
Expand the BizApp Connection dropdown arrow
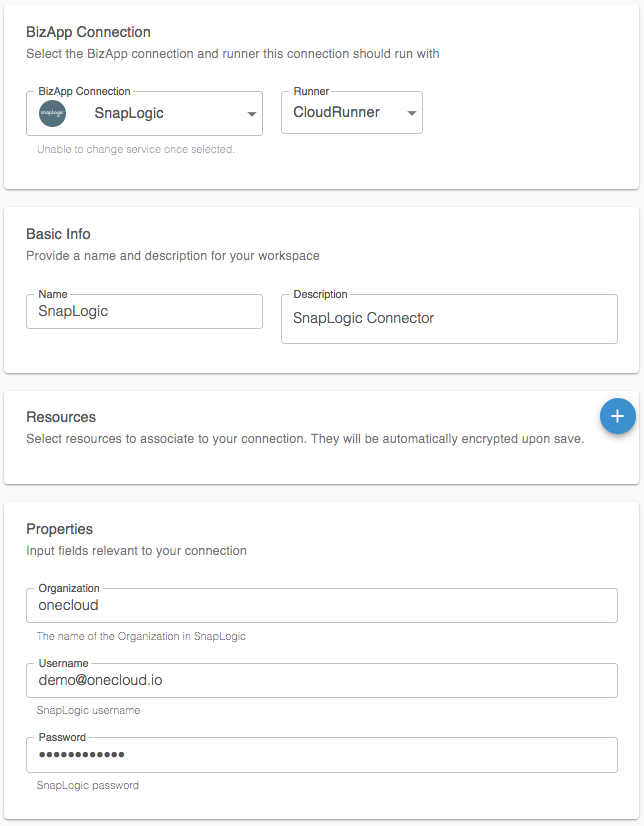[252, 114]
